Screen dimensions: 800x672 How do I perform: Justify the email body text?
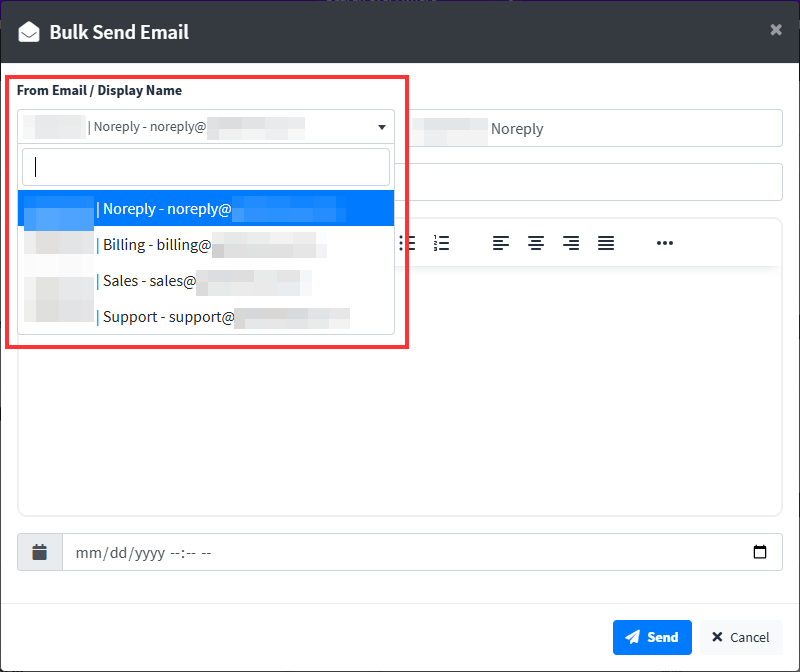click(x=606, y=243)
